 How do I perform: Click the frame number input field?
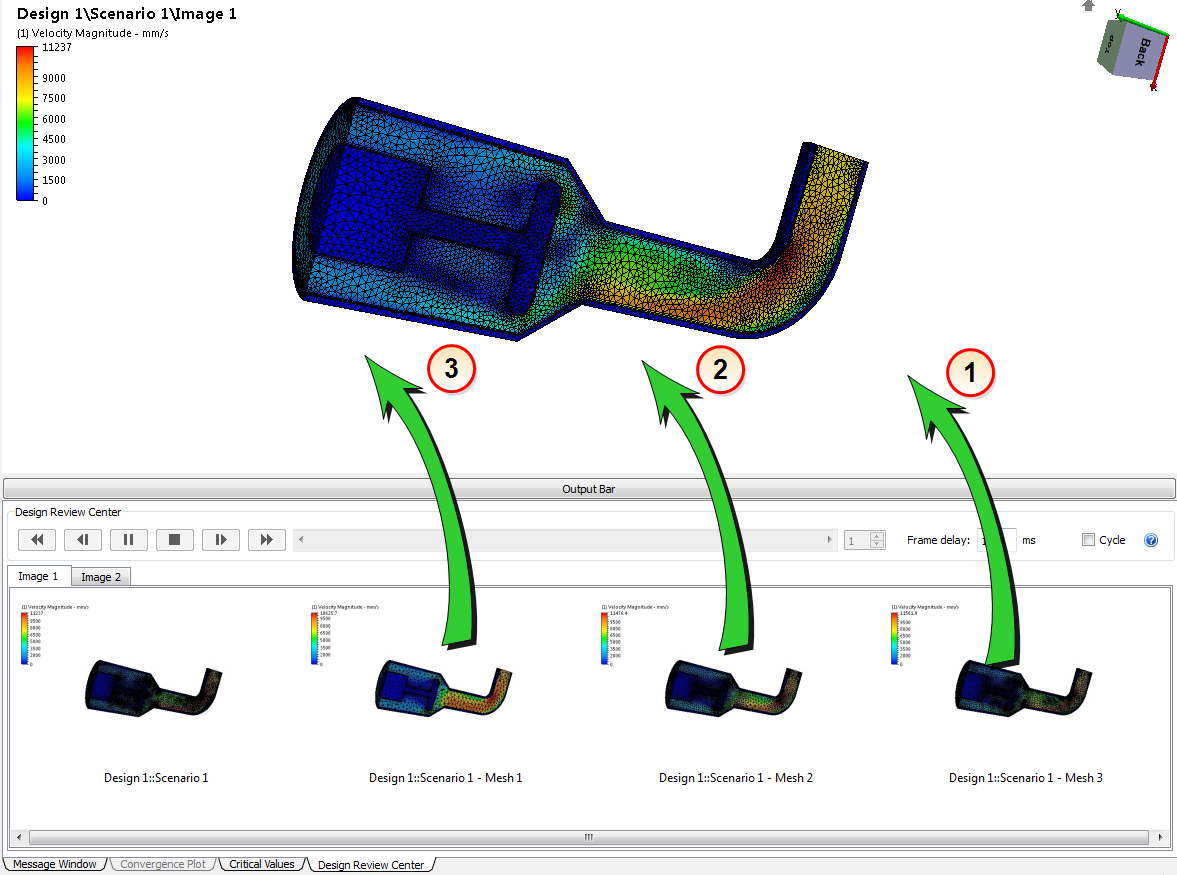(856, 540)
